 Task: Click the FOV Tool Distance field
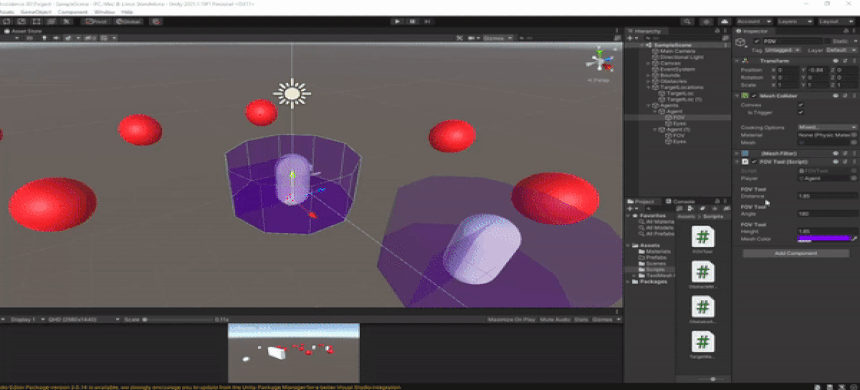(827, 196)
